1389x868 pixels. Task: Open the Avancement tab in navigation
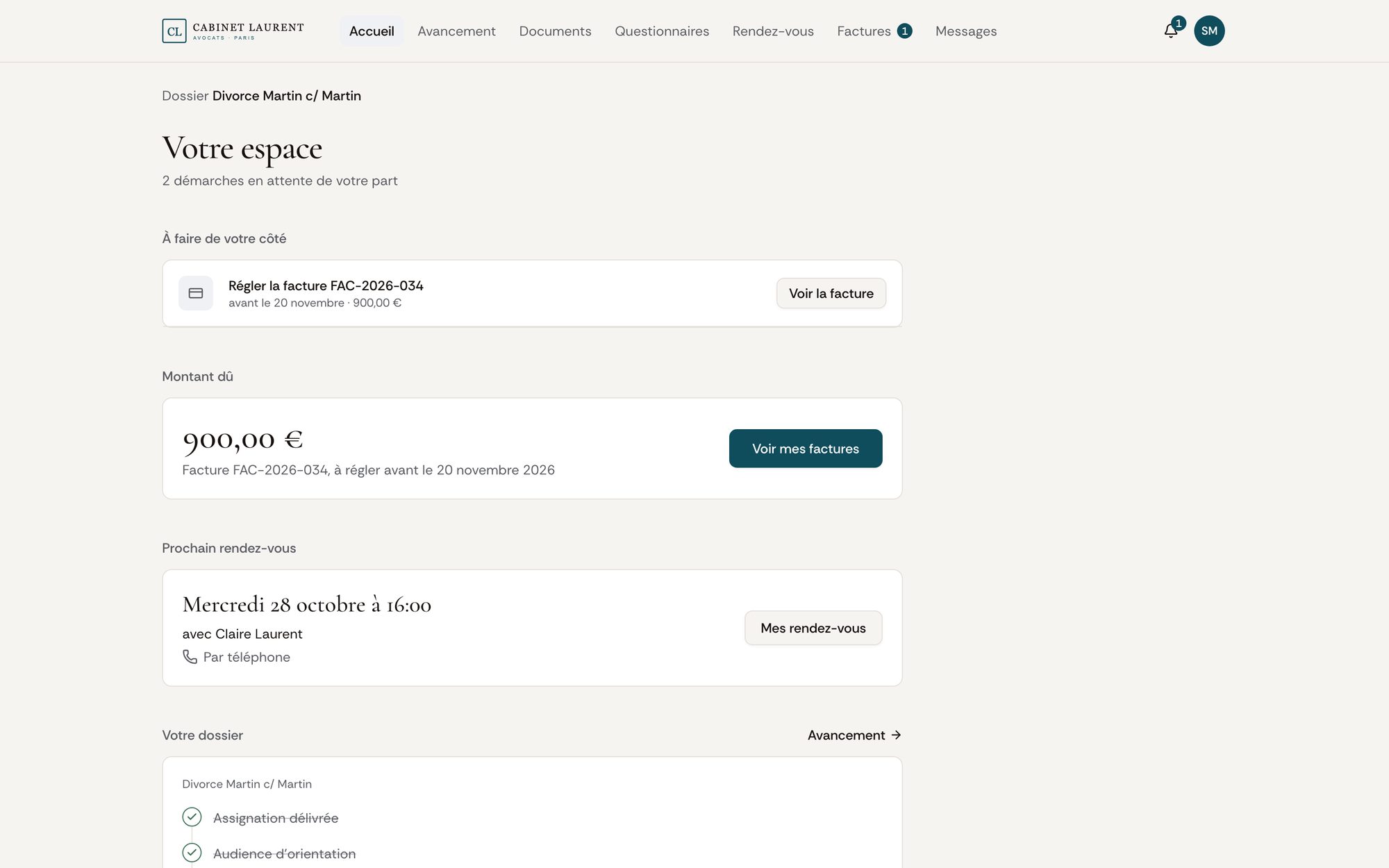(456, 31)
